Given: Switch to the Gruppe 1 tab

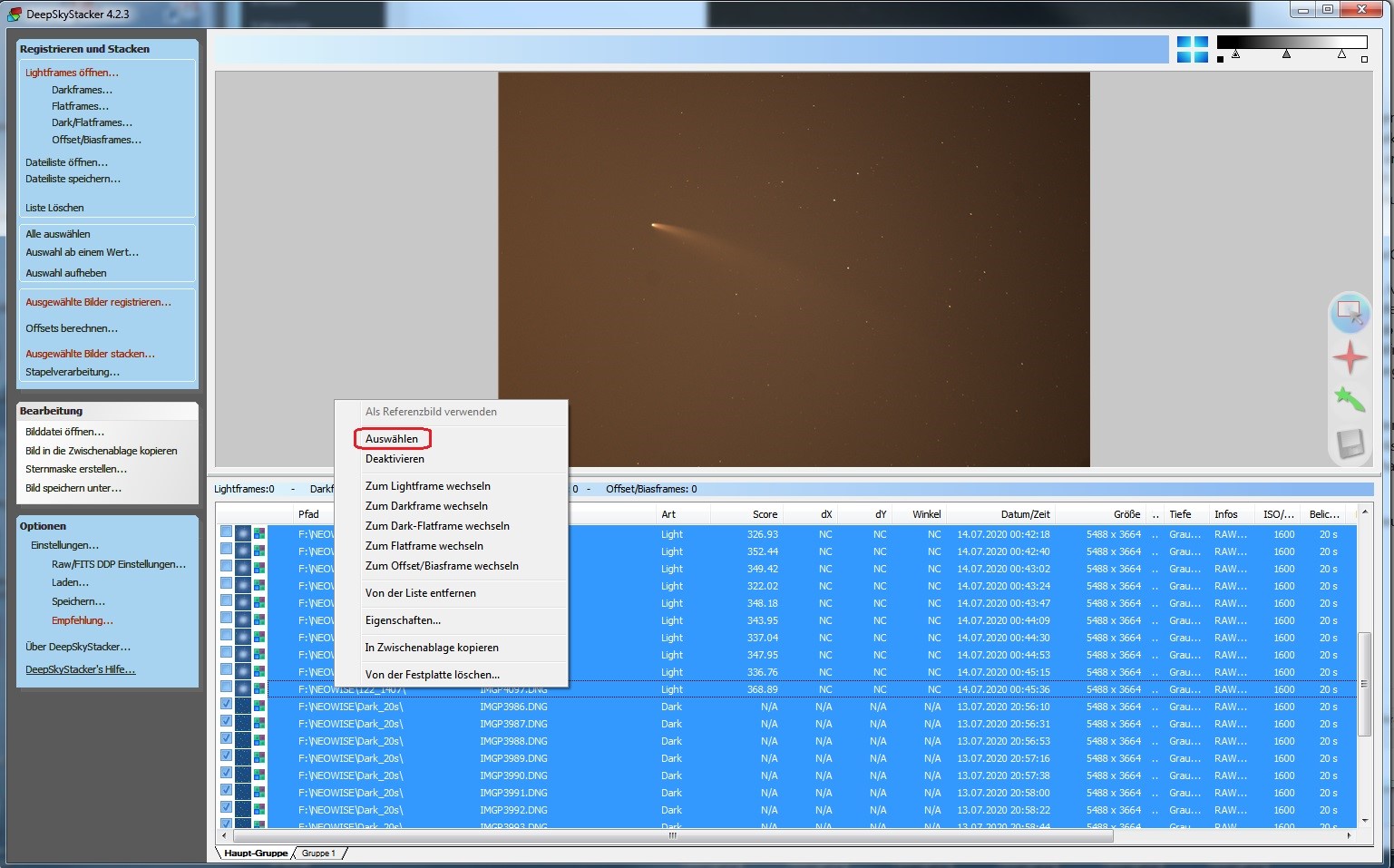Looking at the screenshot, I should click(x=318, y=853).
